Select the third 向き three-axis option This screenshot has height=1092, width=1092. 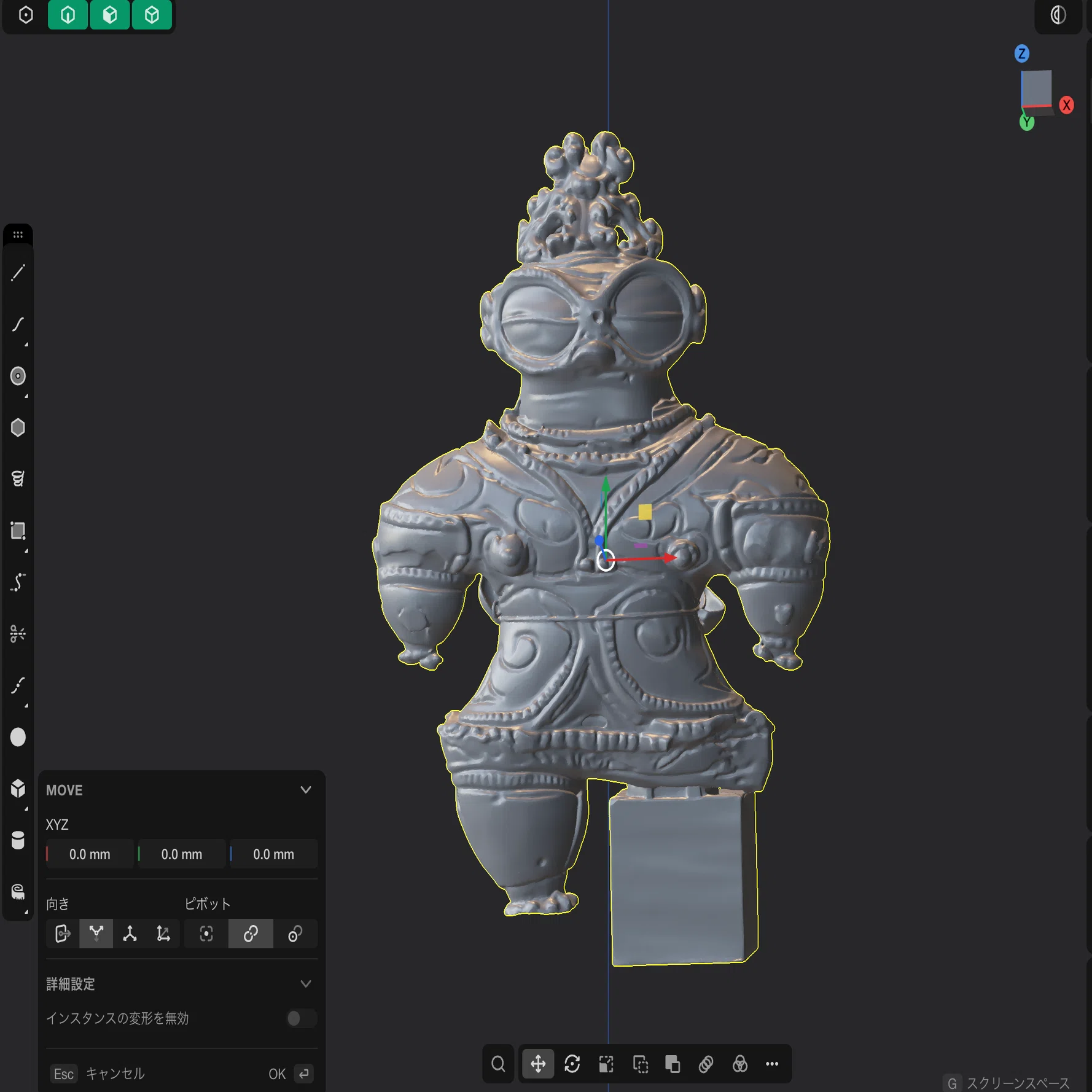click(x=130, y=934)
